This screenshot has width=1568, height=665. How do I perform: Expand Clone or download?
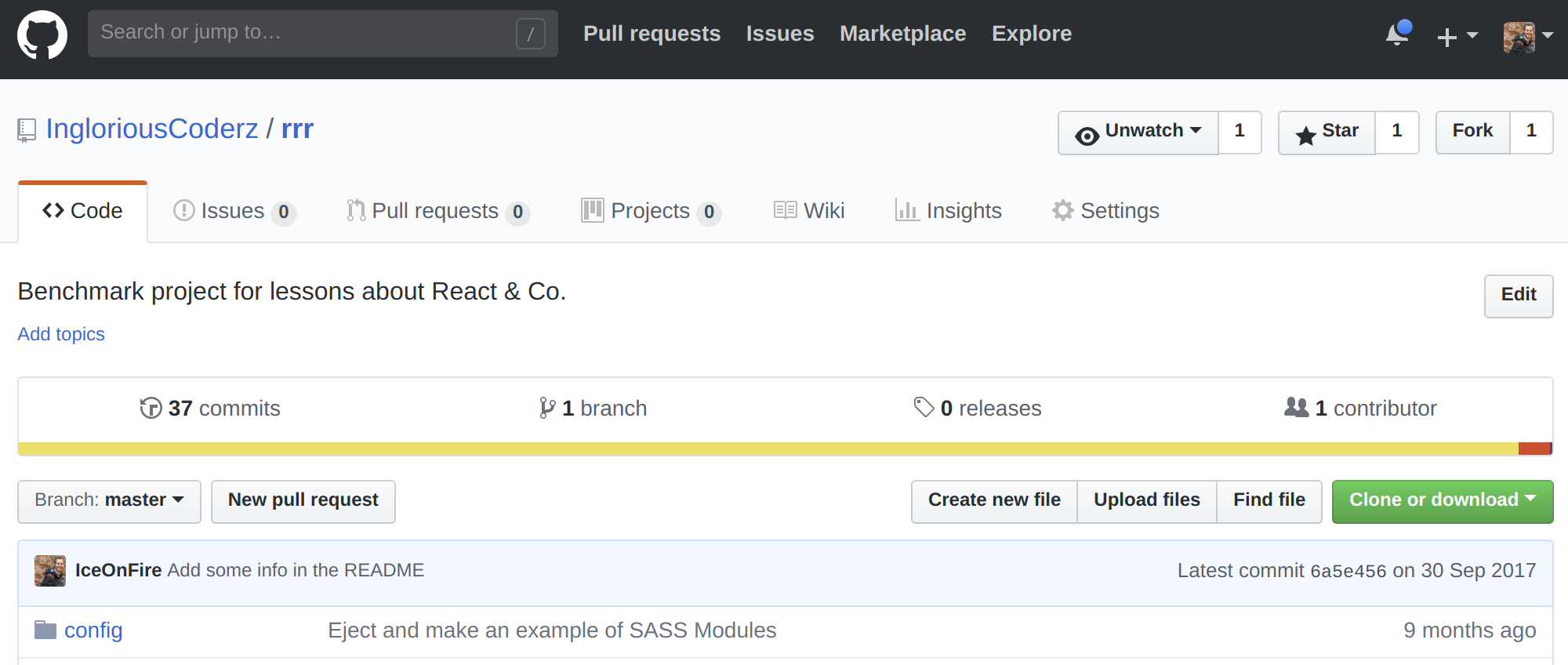1443,501
